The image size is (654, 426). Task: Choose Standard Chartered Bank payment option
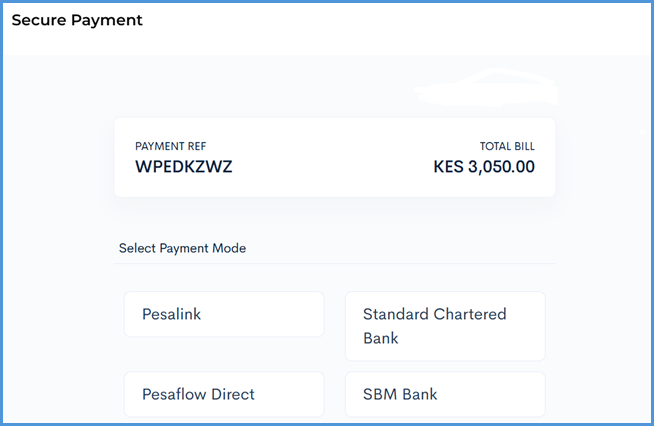(444, 326)
